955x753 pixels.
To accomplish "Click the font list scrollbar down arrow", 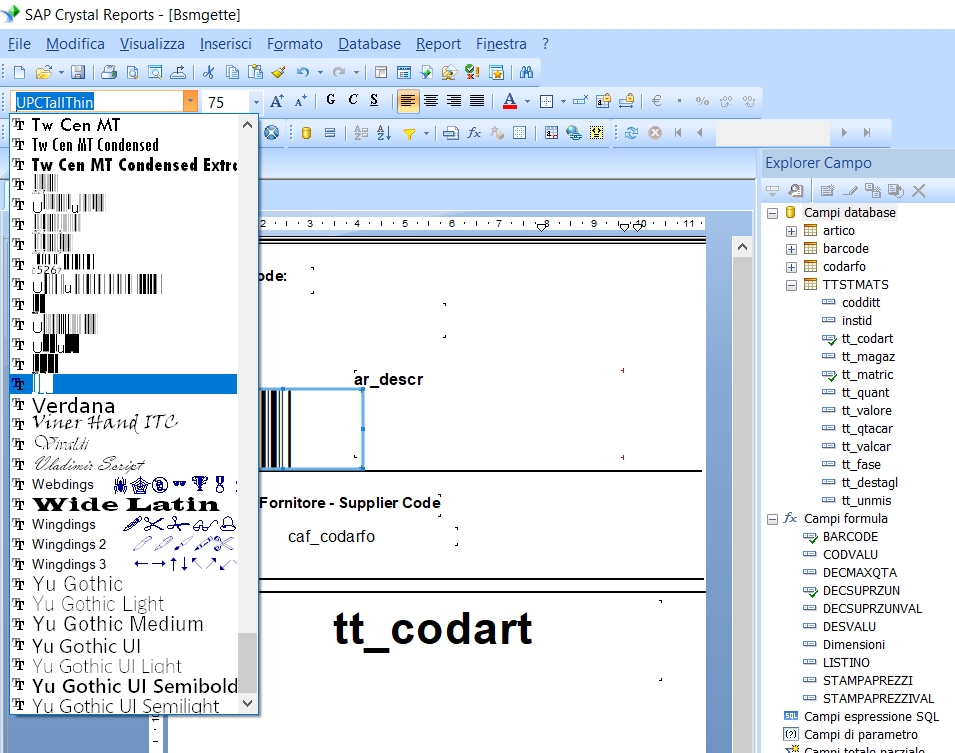I will [x=247, y=704].
